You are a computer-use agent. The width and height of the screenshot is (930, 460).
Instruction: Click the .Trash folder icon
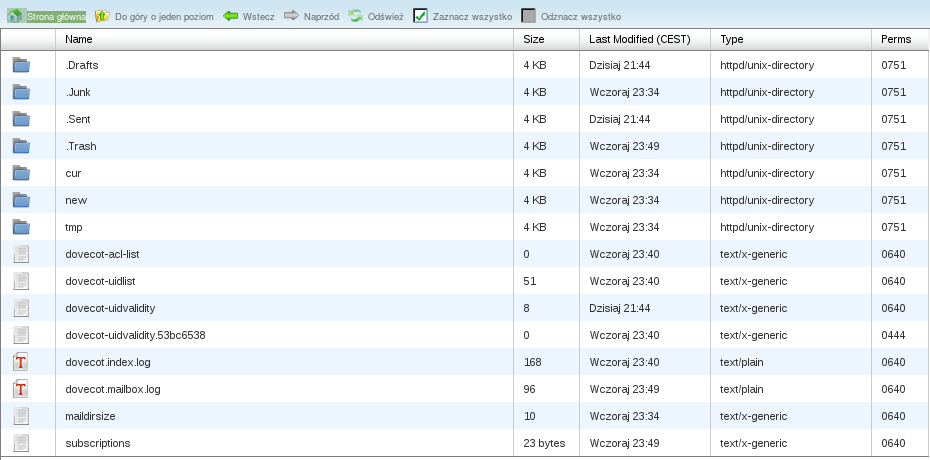(x=21, y=146)
